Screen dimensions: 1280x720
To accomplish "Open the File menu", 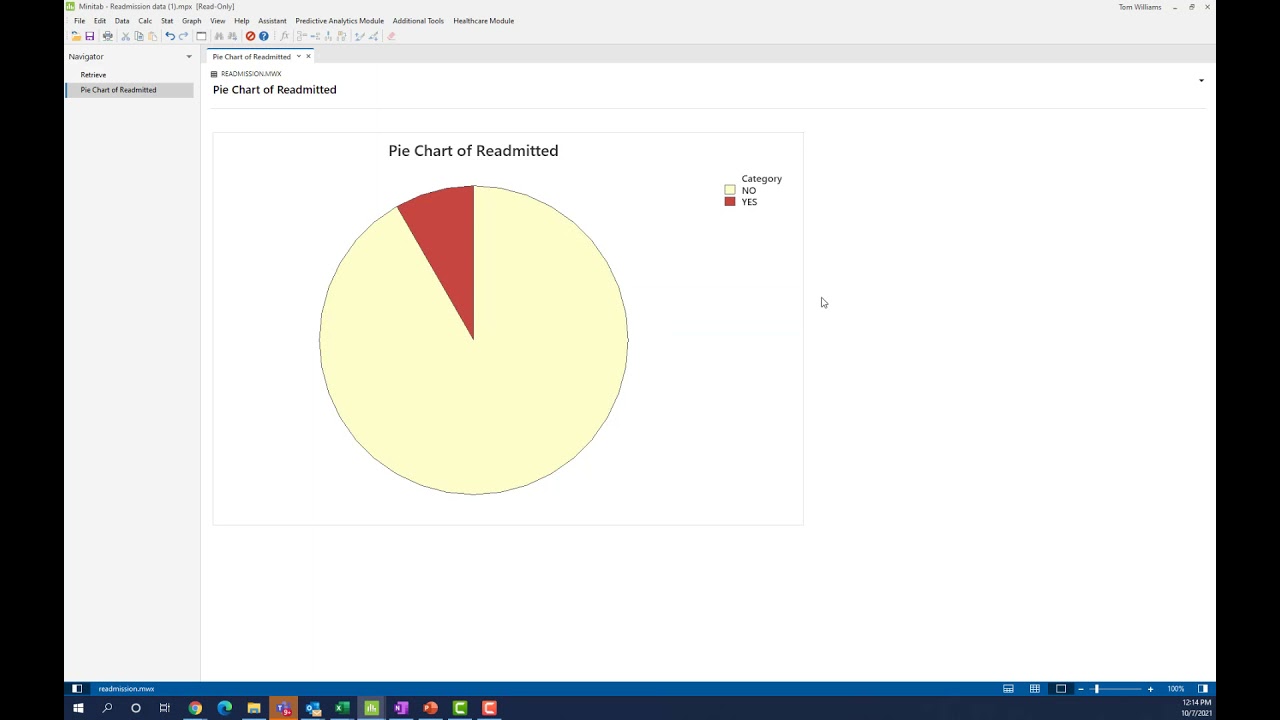I will (79, 21).
